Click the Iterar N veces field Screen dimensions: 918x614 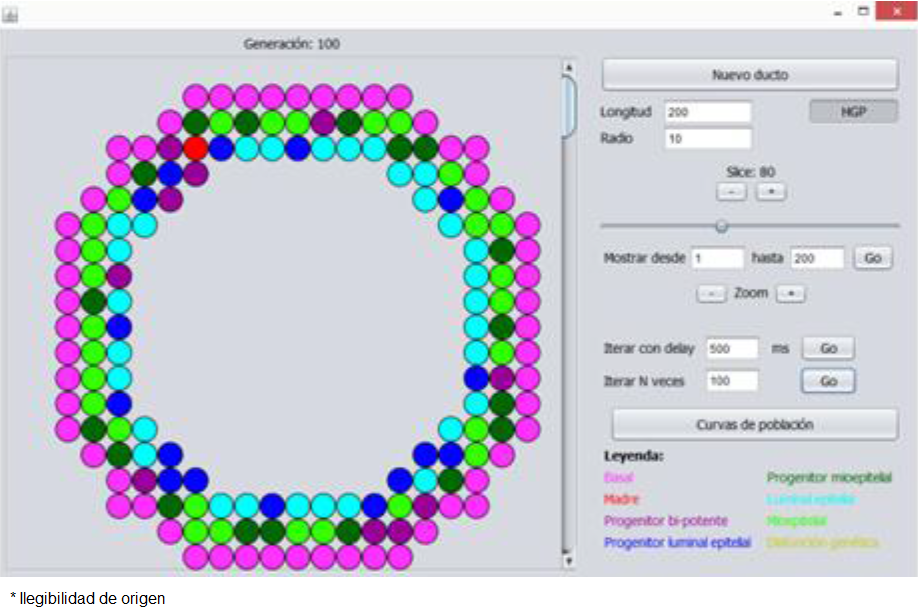732,381
